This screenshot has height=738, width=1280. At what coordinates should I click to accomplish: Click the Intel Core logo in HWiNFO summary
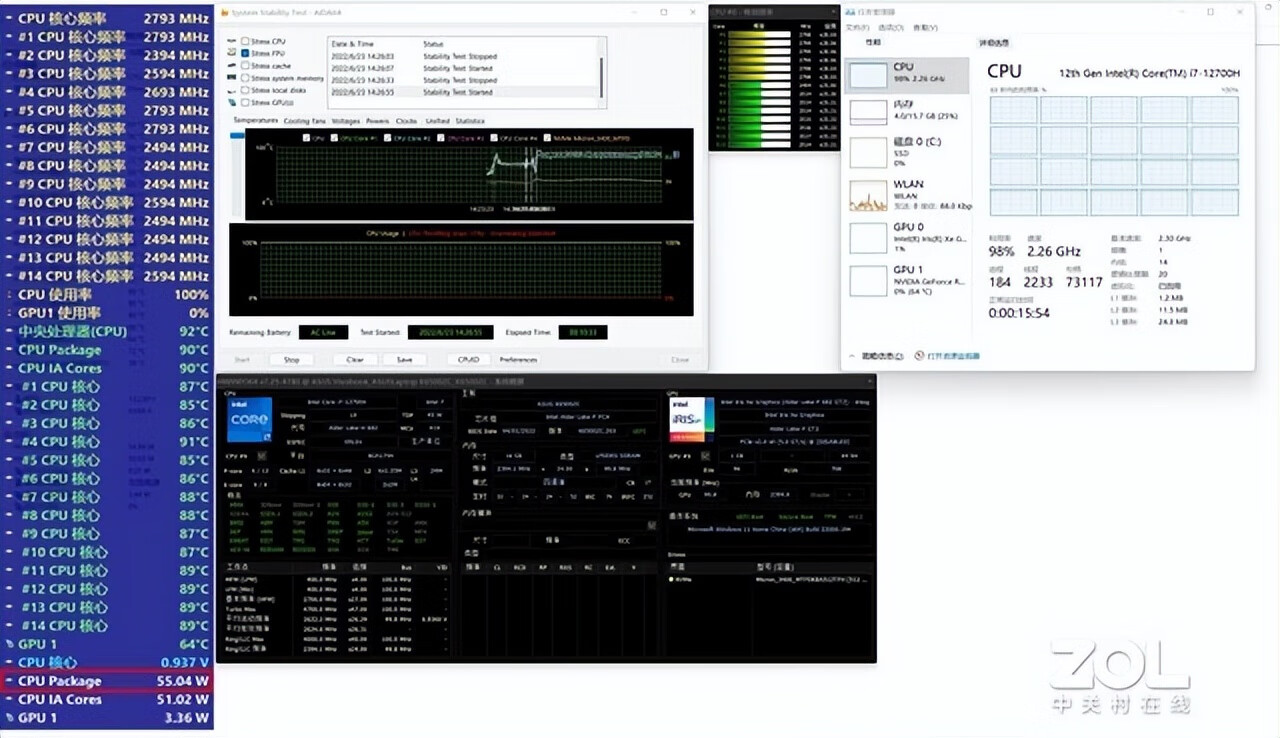pyautogui.click(x=249, y=419)
